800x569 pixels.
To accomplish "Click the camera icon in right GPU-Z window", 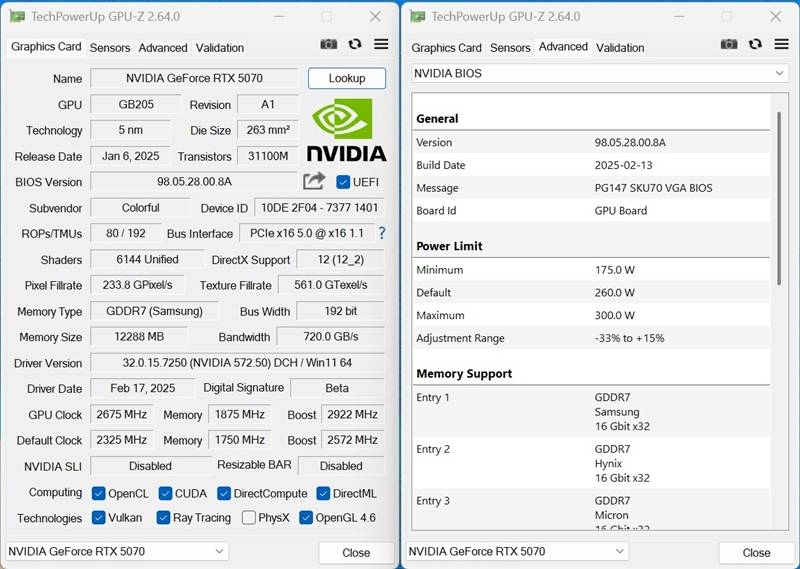I will (729, 44).
